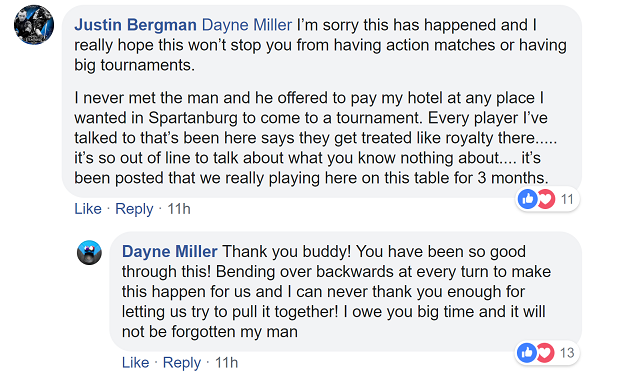This screenshot has width=621, height=380.
Task: Click the Dayne Miller author name on reply
Action: pyautogui.click(x=170, y=252)
